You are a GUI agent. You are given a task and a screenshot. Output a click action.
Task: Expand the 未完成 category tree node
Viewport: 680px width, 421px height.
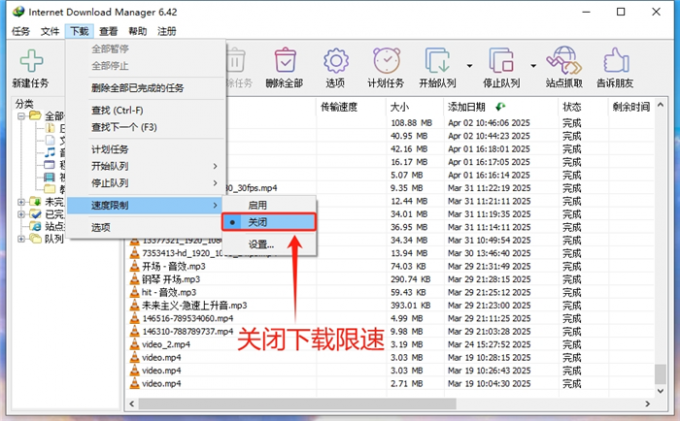point(21,202)
